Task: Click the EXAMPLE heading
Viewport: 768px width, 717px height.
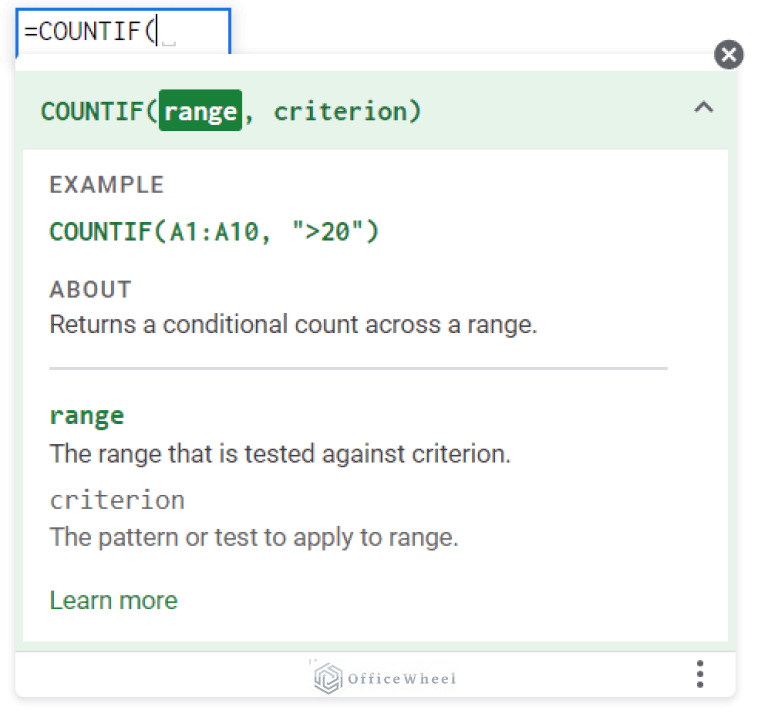Action: [107, 185]
